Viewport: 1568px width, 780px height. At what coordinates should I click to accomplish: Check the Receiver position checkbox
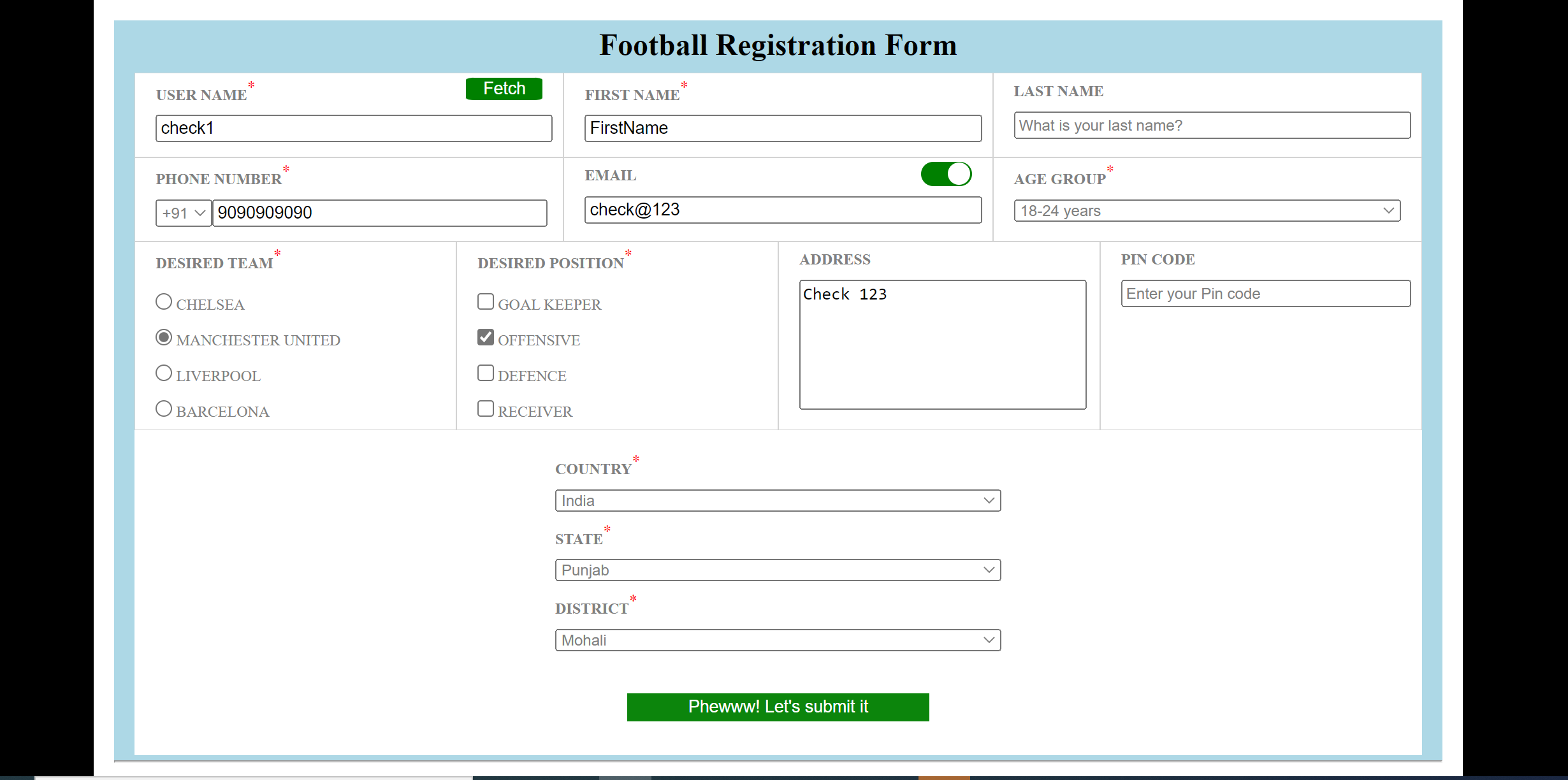[485, 408]
